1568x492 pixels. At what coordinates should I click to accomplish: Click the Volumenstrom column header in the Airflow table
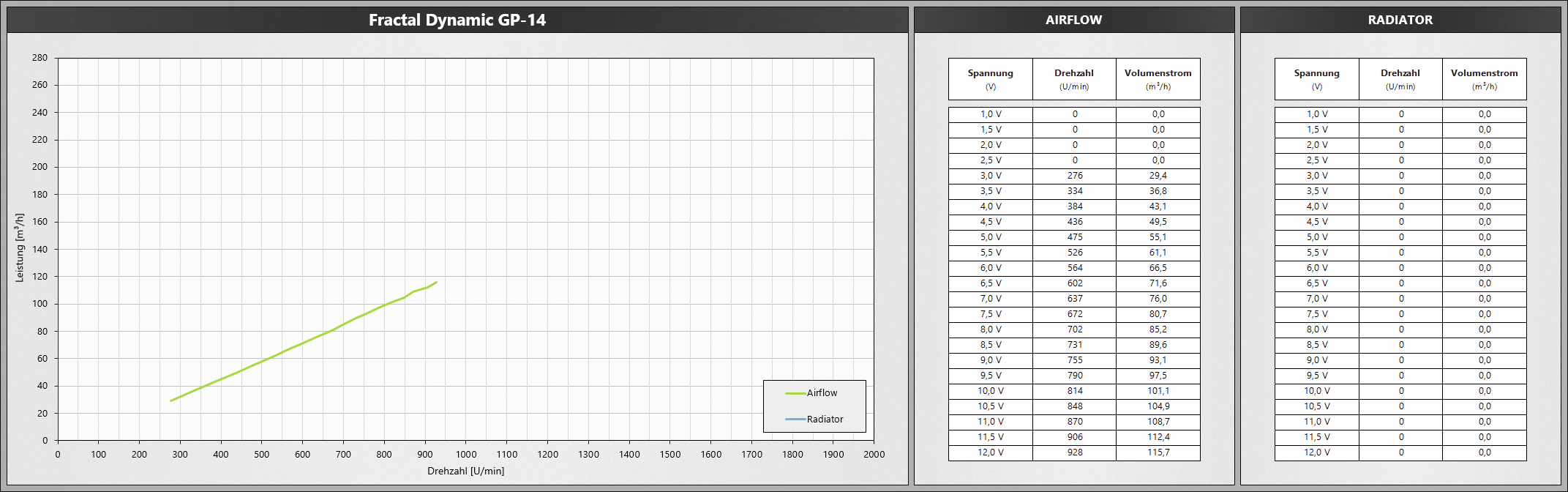1158,79
